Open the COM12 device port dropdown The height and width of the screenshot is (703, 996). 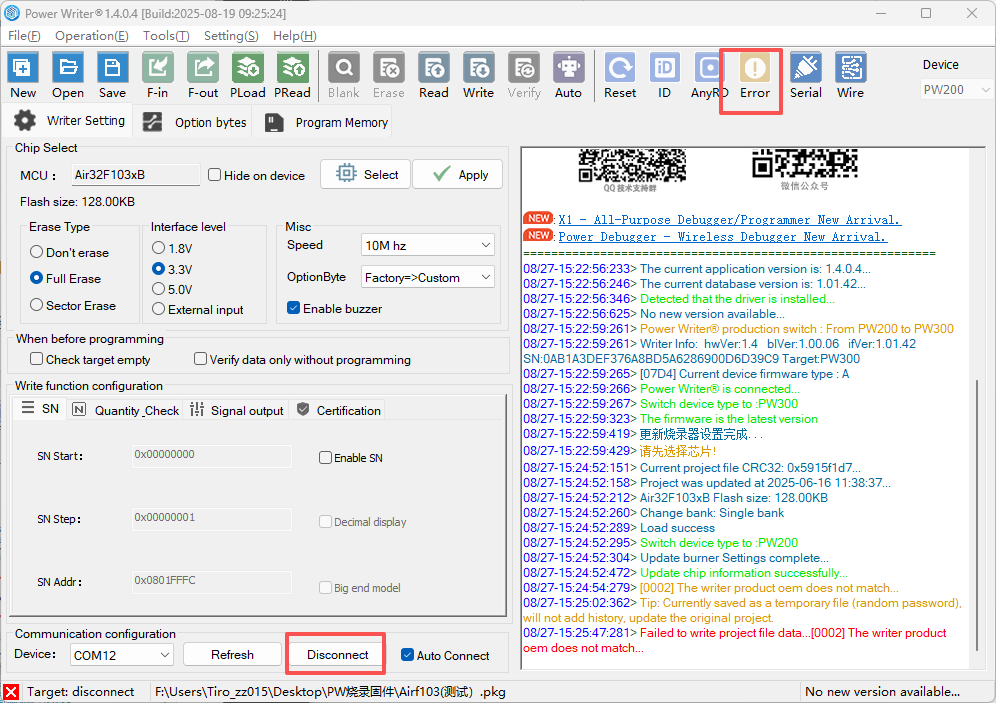[x=121, y=655]
